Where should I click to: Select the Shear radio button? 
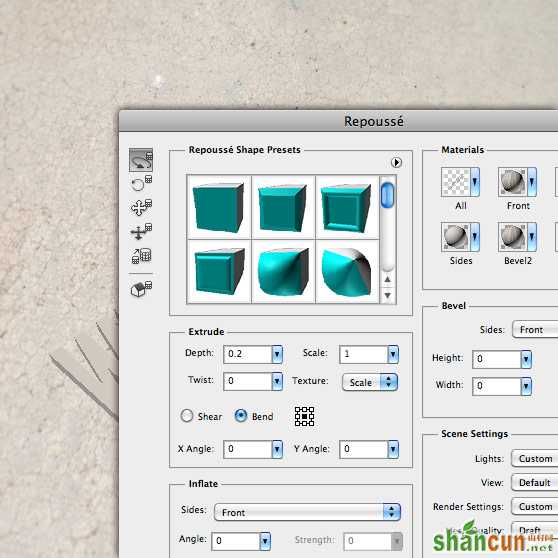click(187, 415)
